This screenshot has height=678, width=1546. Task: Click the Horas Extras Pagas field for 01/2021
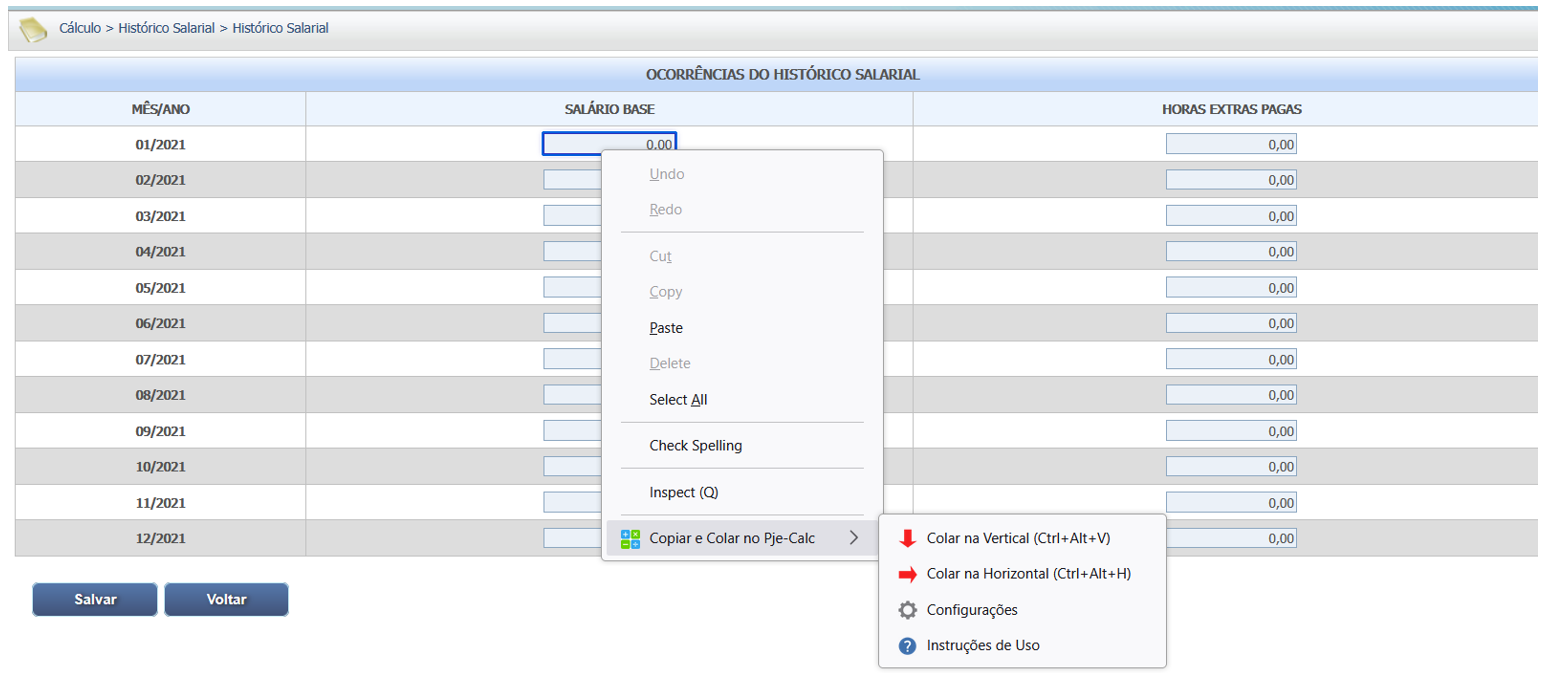1231,144
